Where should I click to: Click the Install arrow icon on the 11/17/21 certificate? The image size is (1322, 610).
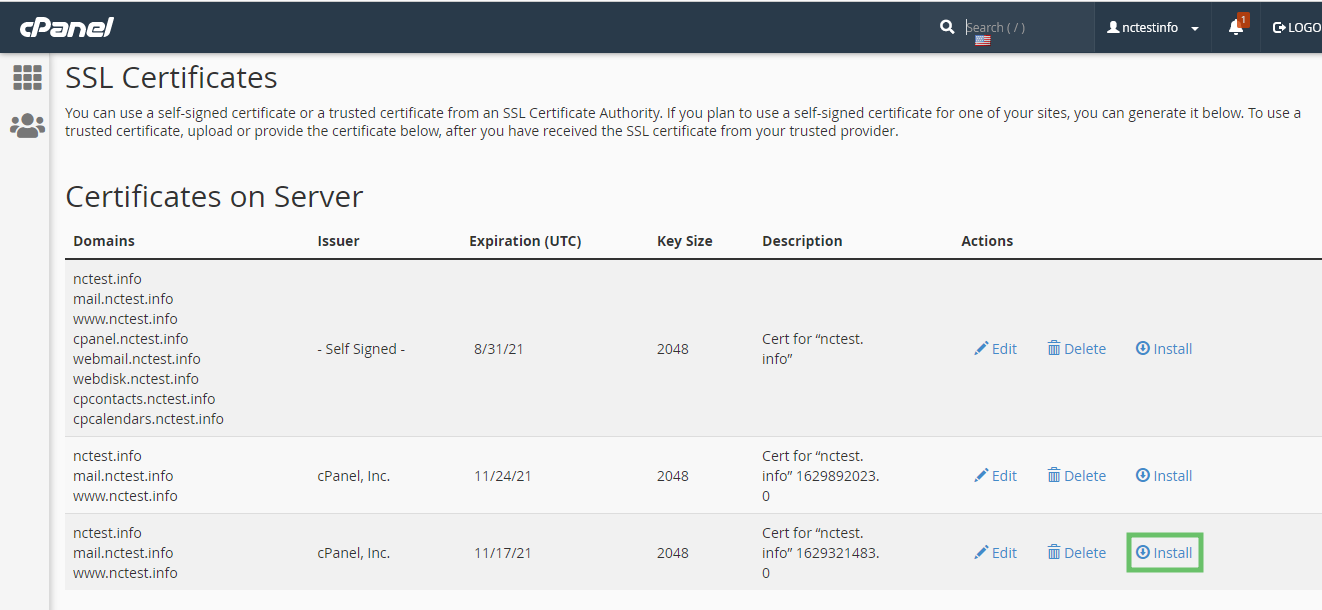click(1141, 552)
